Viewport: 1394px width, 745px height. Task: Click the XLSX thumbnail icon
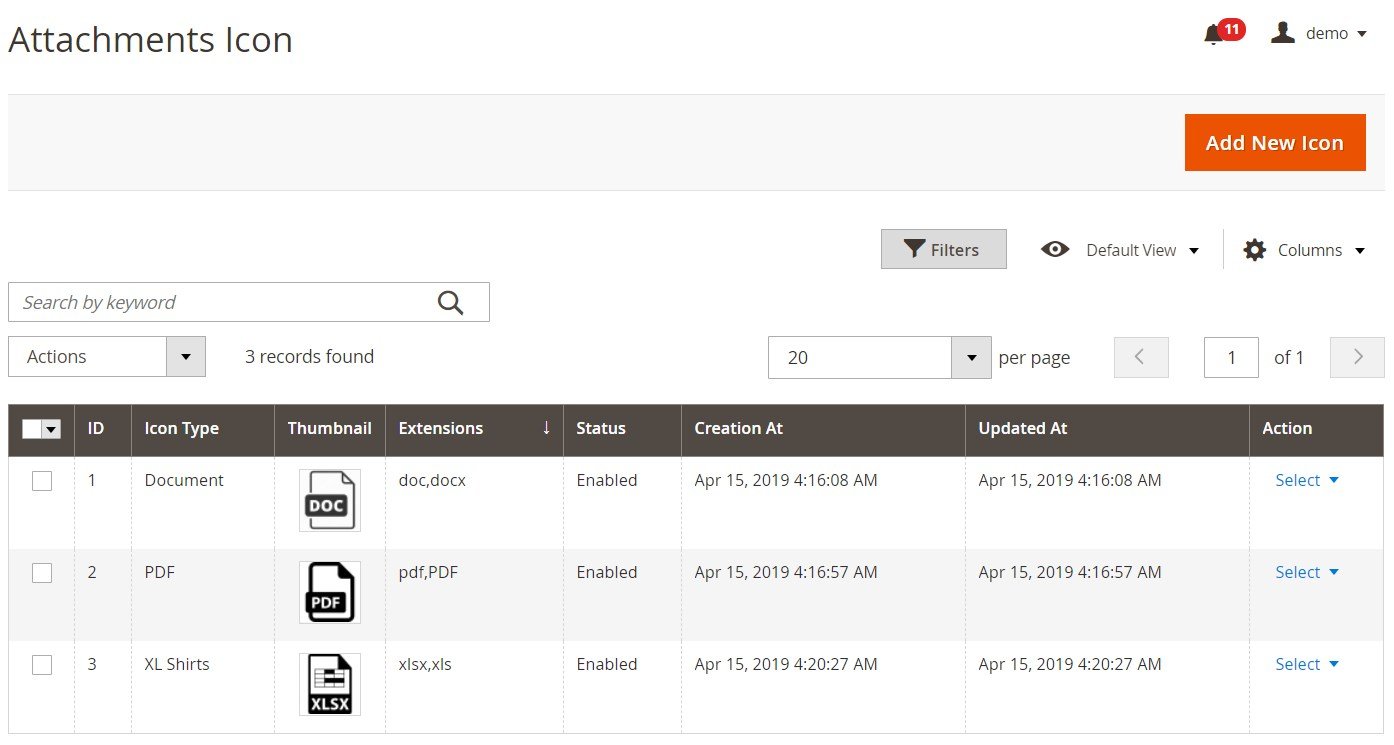[x=330, y=684]
